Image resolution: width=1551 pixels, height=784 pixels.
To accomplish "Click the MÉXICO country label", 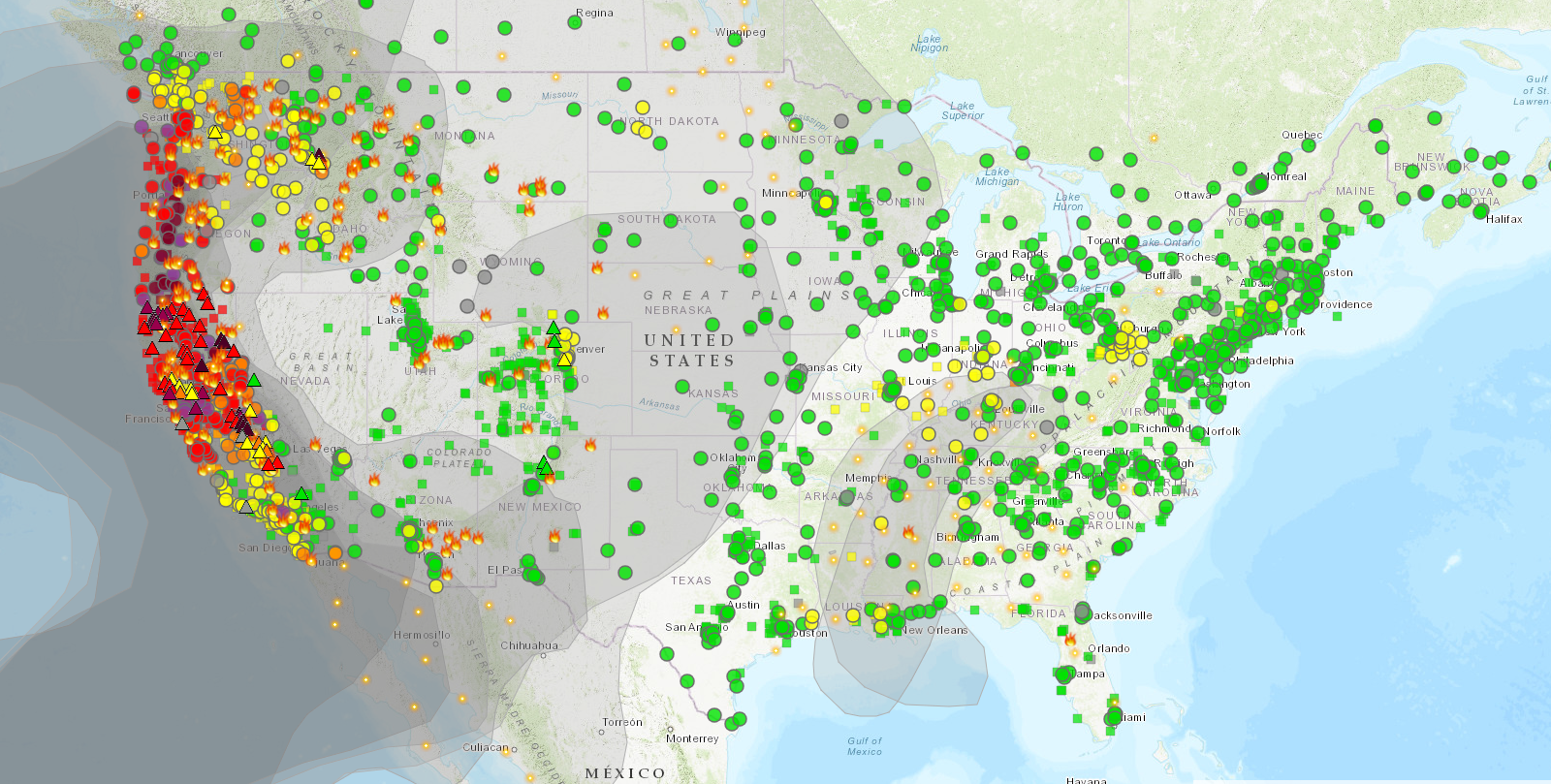I will coord(625,773).
